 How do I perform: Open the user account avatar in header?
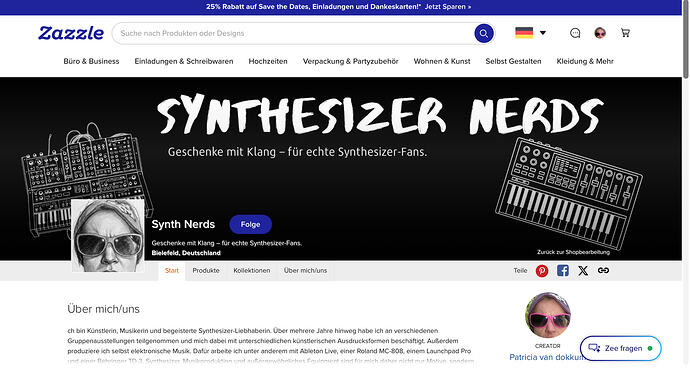(x=600, y=33)
